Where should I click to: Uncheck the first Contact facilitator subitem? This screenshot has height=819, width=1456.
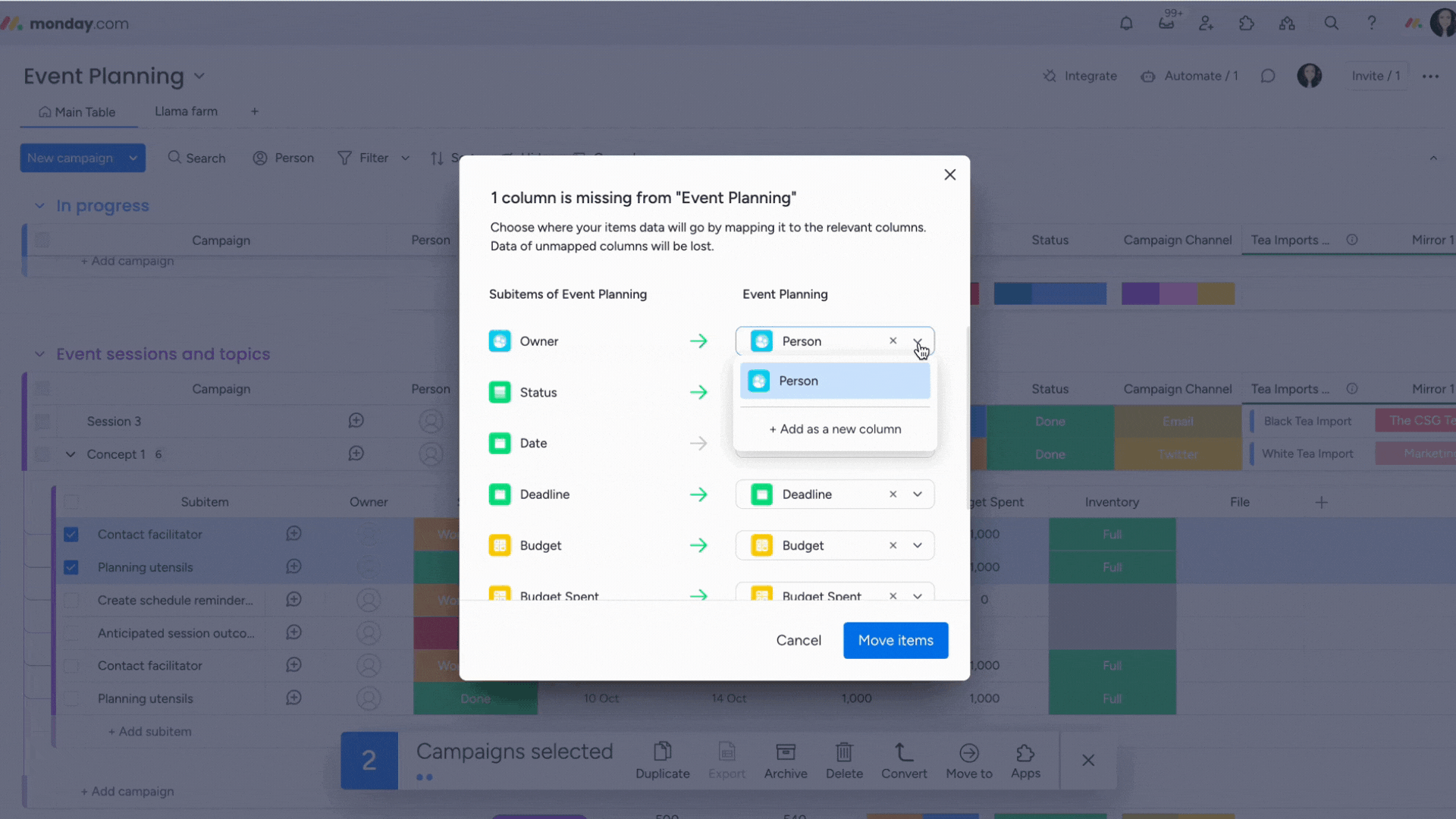coord(71,535)
